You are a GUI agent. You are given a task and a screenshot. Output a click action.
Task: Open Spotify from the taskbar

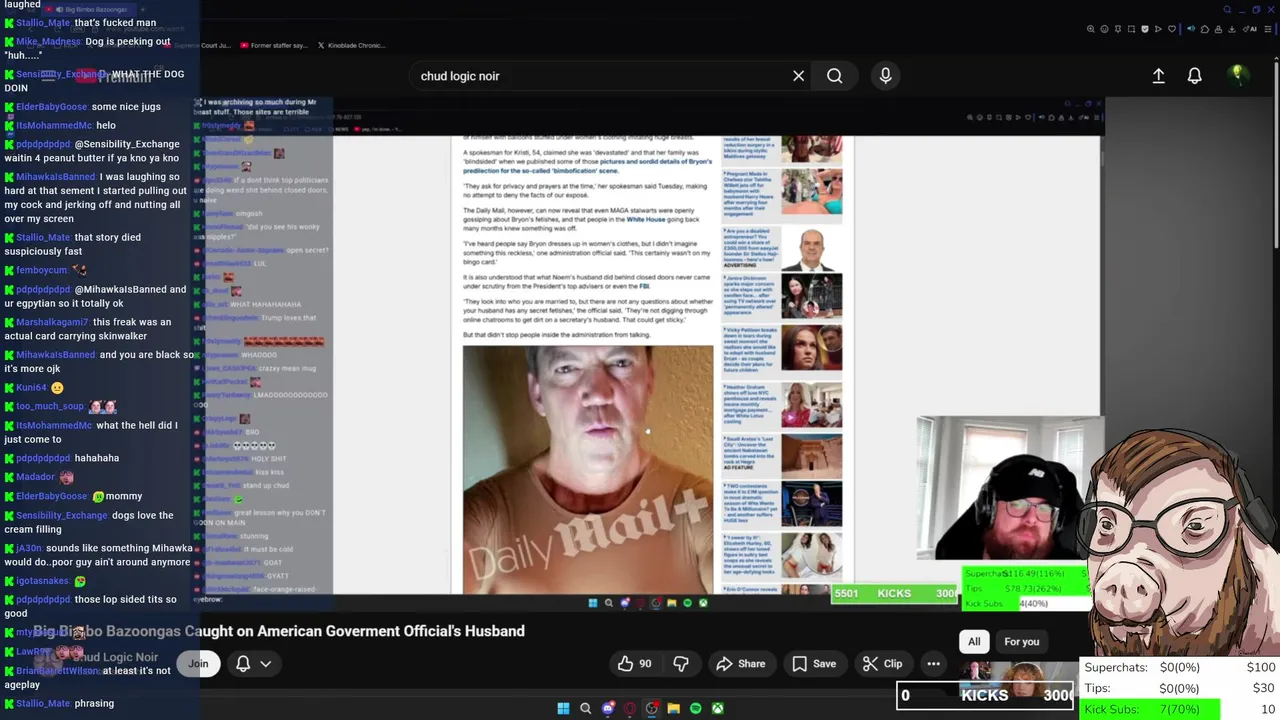click(x=695, y=708)
